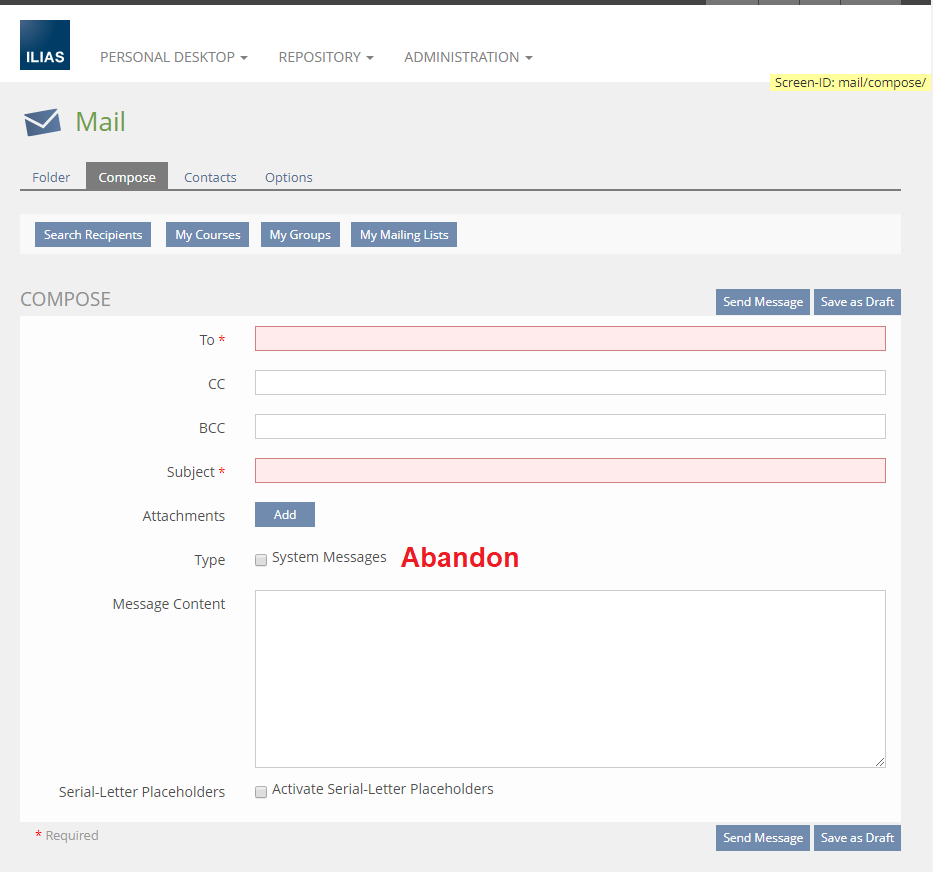
Task: Open the Contacts tab
Action: click(x=210, y=177)
